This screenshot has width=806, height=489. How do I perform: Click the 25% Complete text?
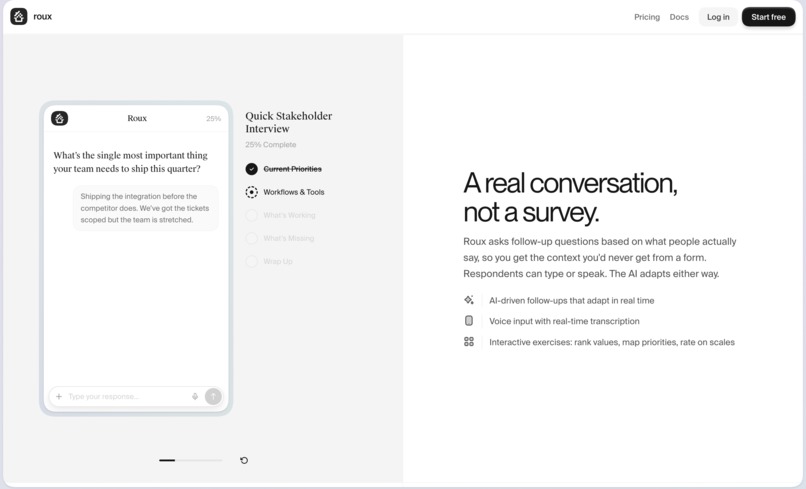pos(270,144)
